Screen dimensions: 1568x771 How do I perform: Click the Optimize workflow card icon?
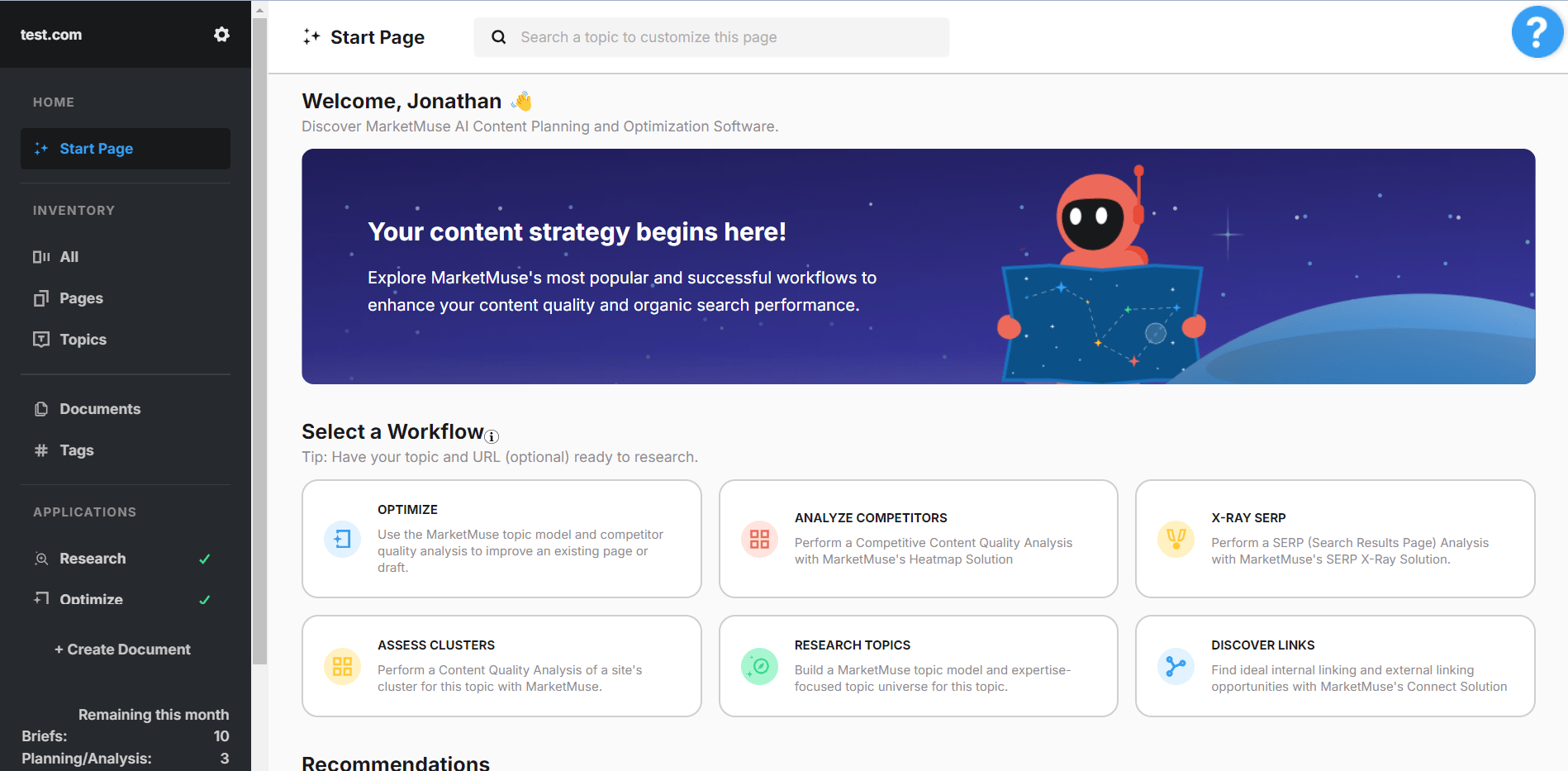point(342,540)
